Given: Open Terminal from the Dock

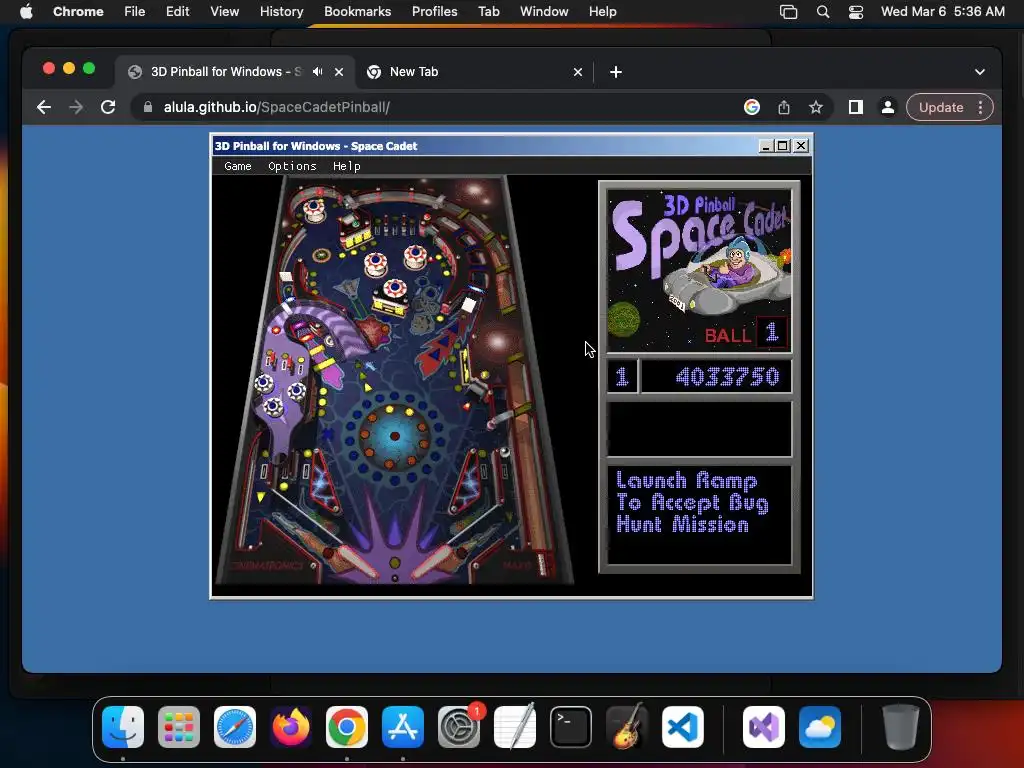Looking at the screenshot, I should point(571,727).
